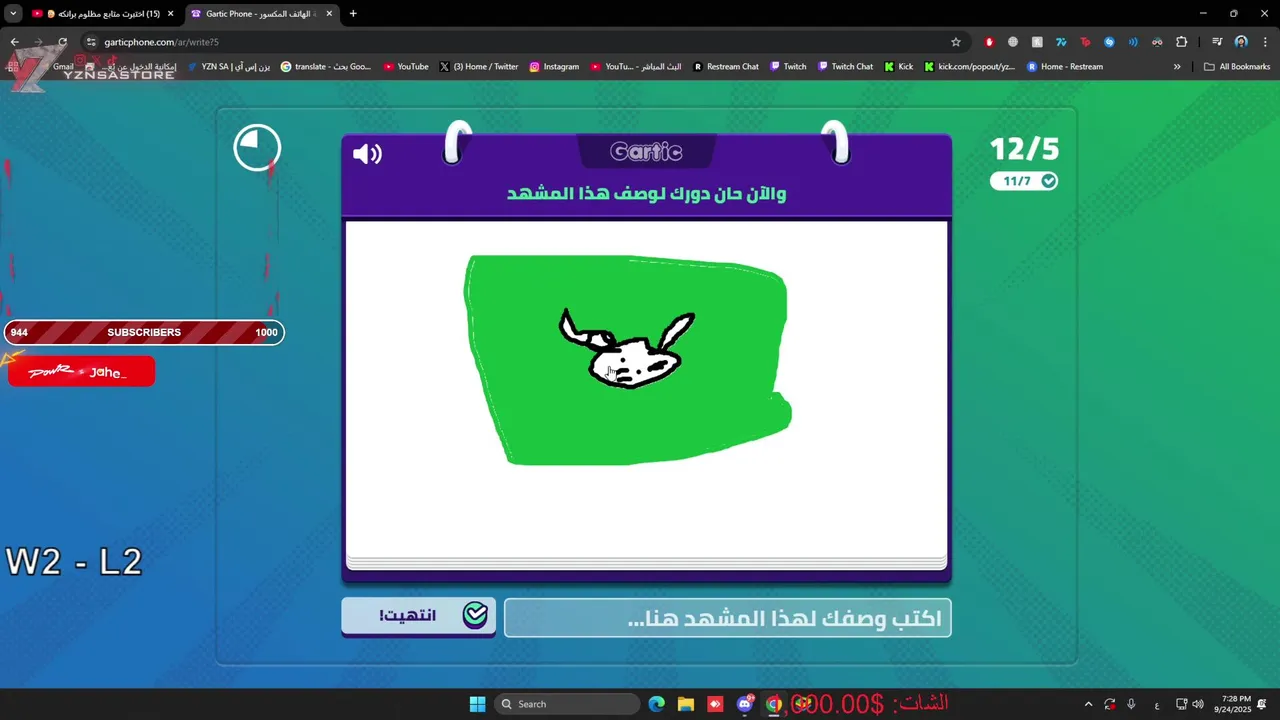The image size is (1280, 720).
Task: Open the volume tray icon
Action: (x=1198, y=704)
